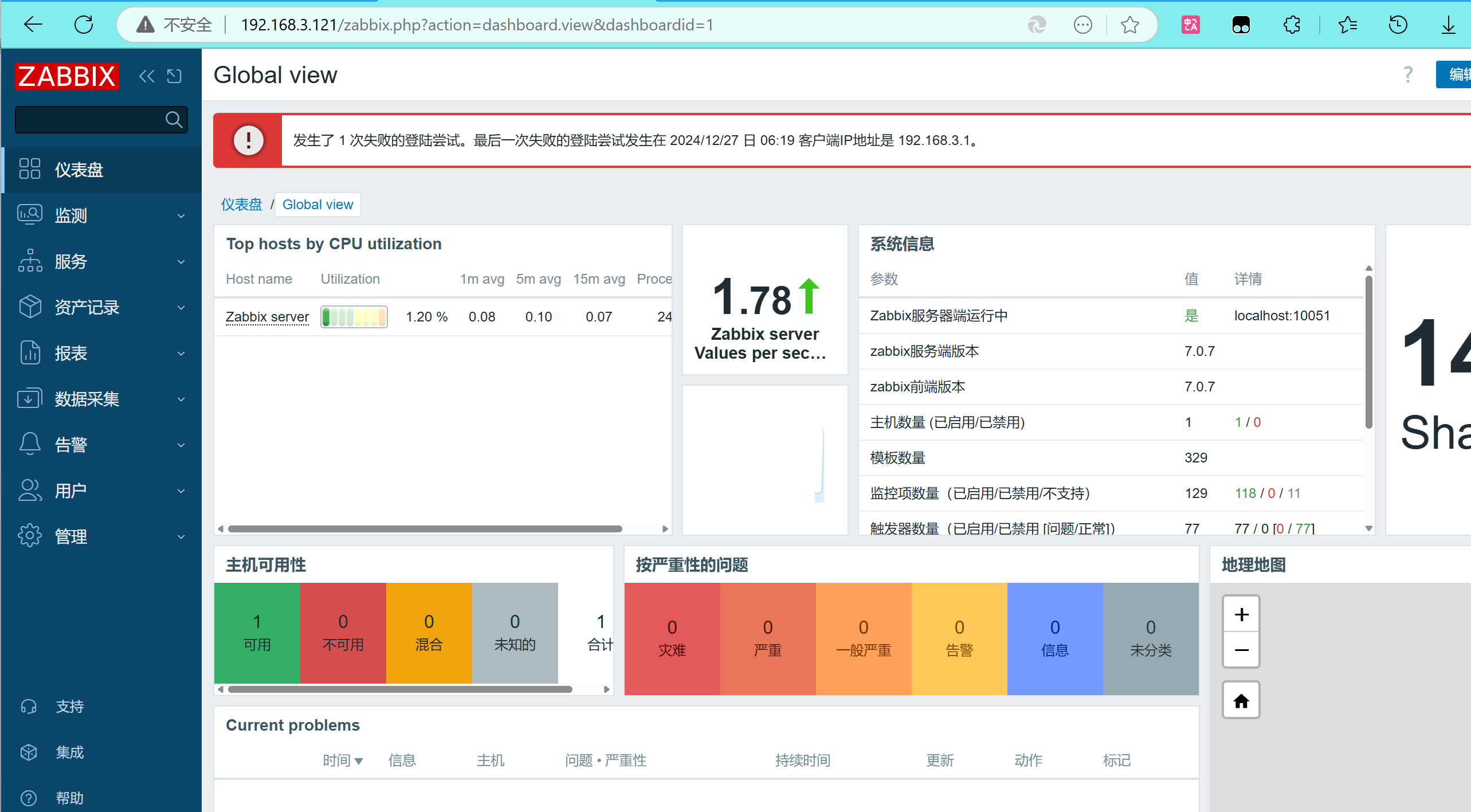The image size is (1471, 812).
Task: Click the search magnifier icon in sidebar
Action: pos(174,120)
